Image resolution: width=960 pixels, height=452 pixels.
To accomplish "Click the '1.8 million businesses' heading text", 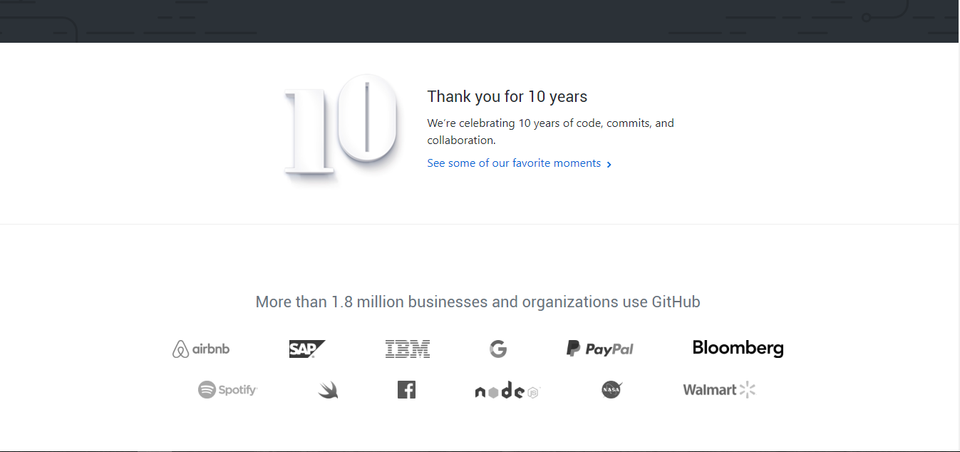I will [478, 302].
